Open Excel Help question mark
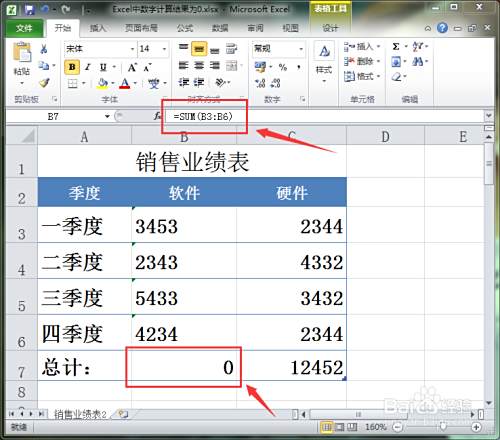 442,28
